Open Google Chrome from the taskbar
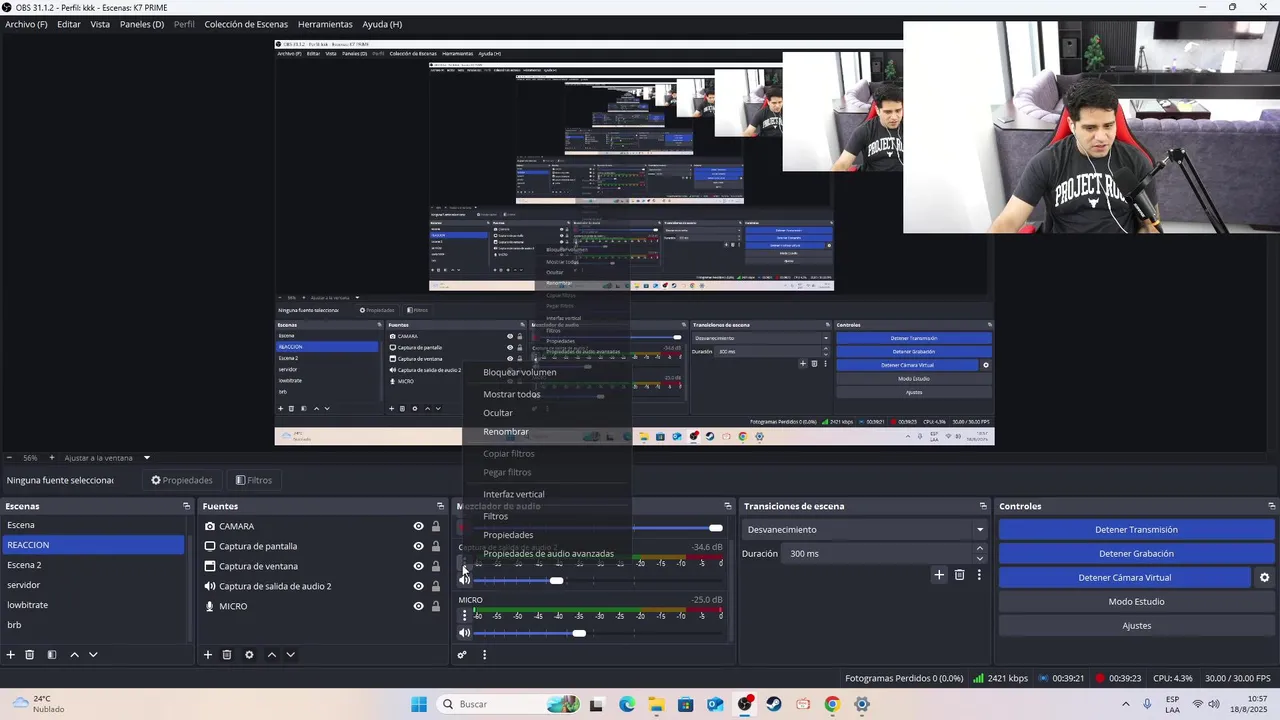Viewport: 1280px width, 720px height. (832, 704)
